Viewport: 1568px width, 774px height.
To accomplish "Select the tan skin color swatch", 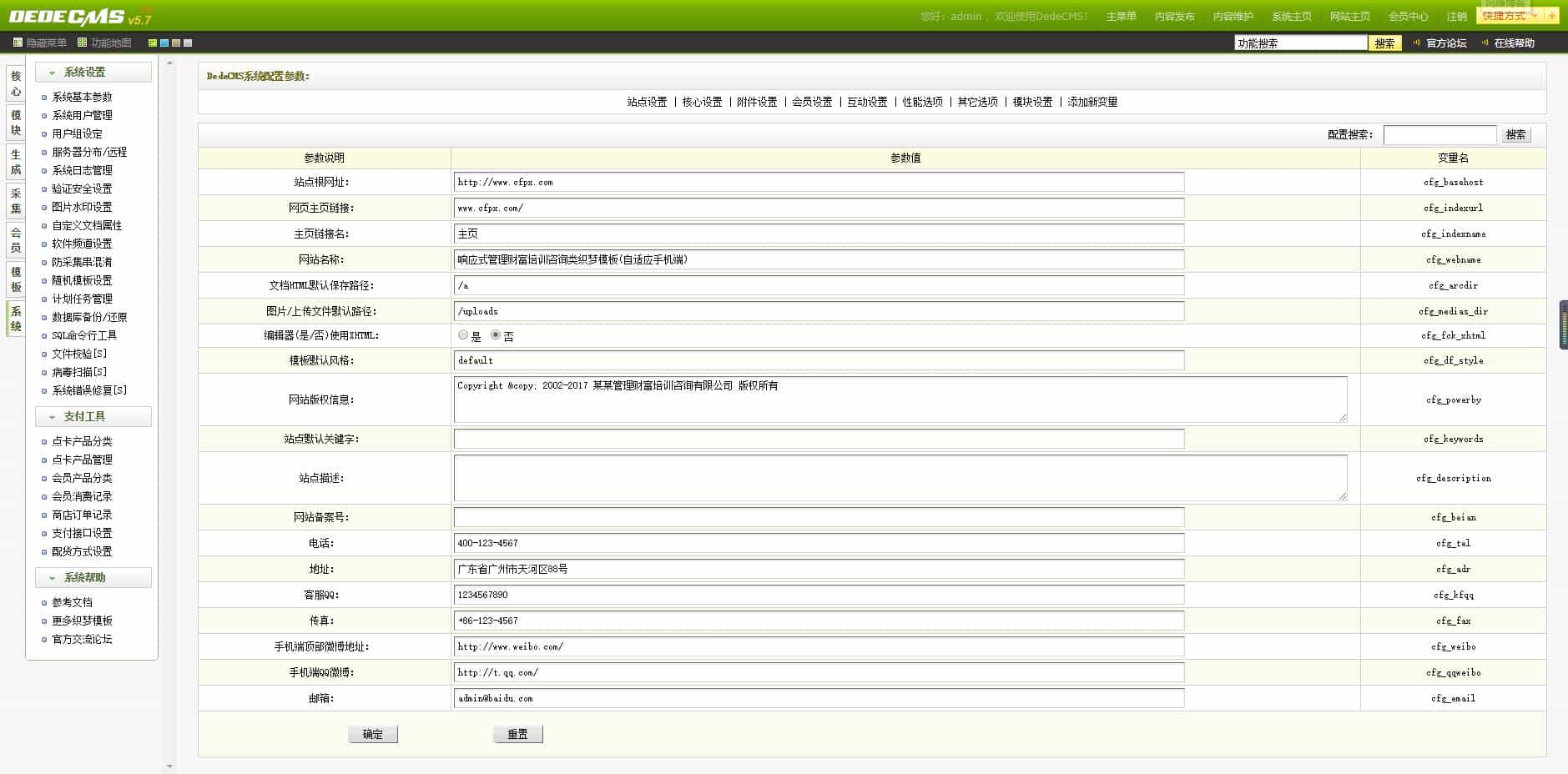I will [176, 43].
